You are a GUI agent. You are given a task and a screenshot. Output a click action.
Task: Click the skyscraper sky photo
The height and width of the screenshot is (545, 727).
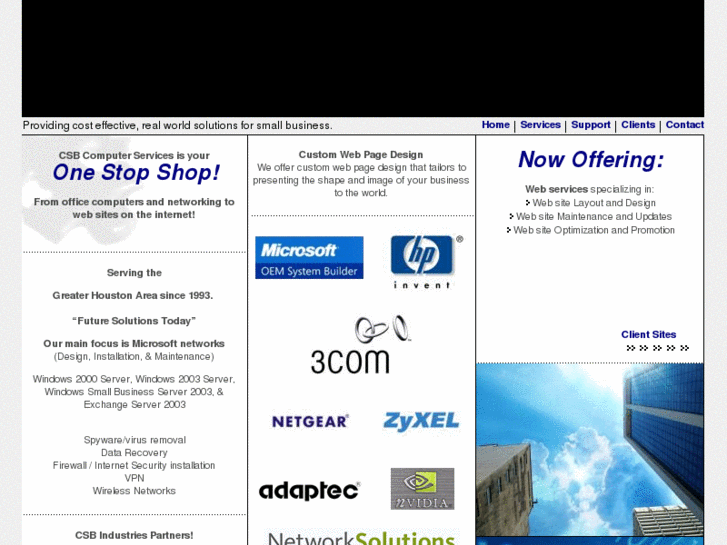tap(590, 449)
